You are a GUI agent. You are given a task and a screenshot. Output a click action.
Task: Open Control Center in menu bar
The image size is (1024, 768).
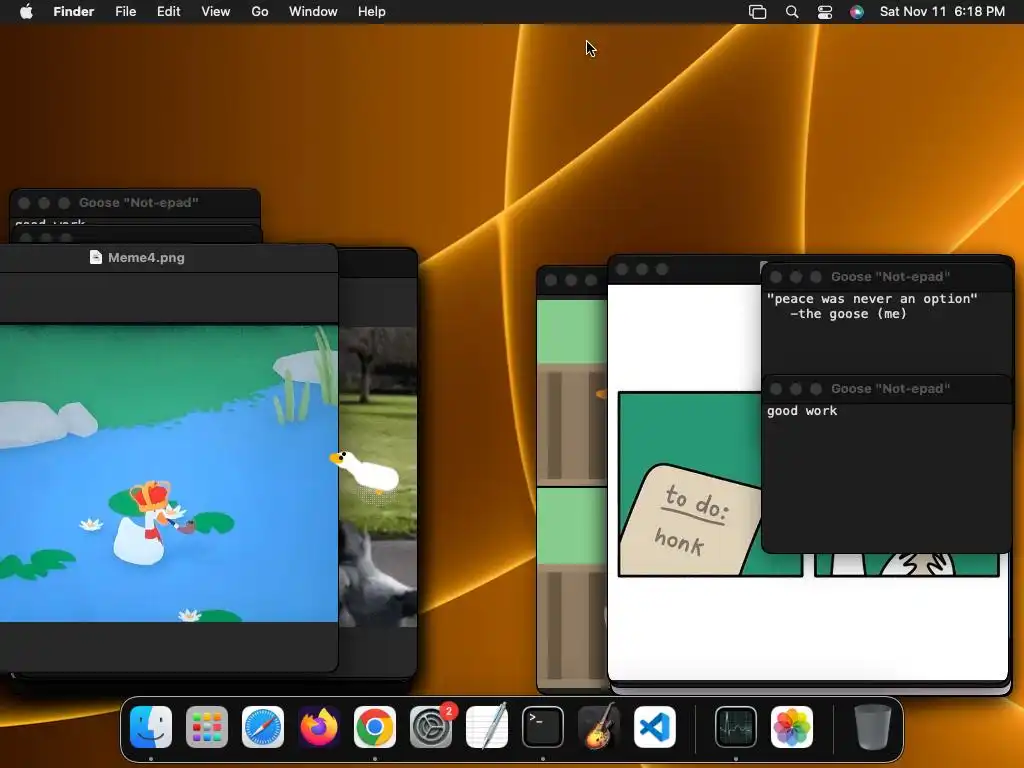coord(825,12)
